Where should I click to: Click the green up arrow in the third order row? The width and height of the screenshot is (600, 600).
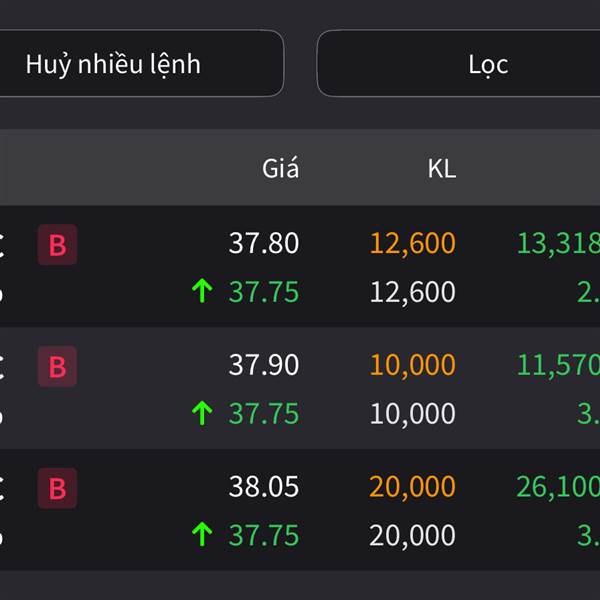(202, 536)
